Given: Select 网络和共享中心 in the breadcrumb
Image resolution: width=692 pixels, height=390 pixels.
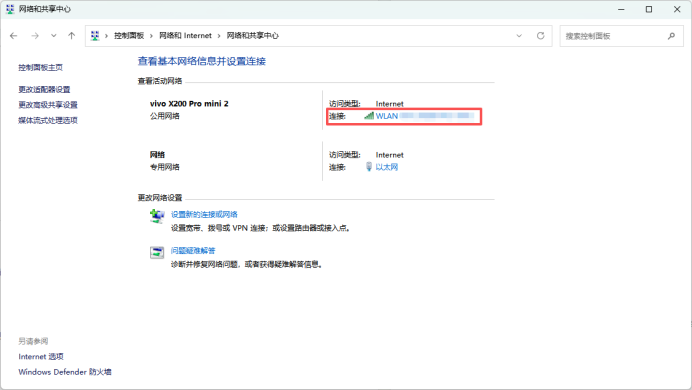Looking at the screenshot, I should (x=252, y=36).
